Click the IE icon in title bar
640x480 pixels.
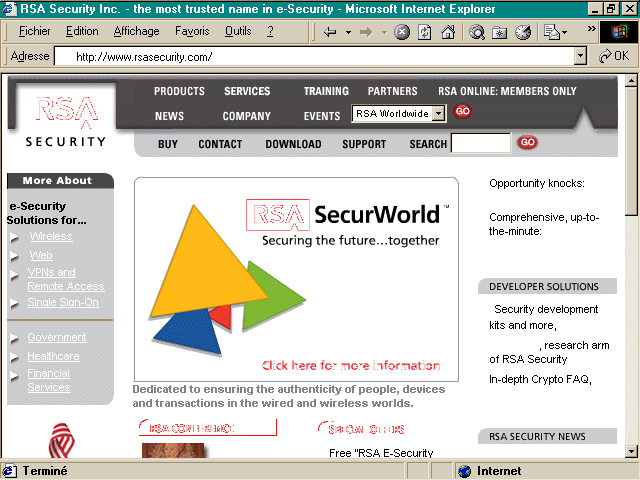pos(9,9)
